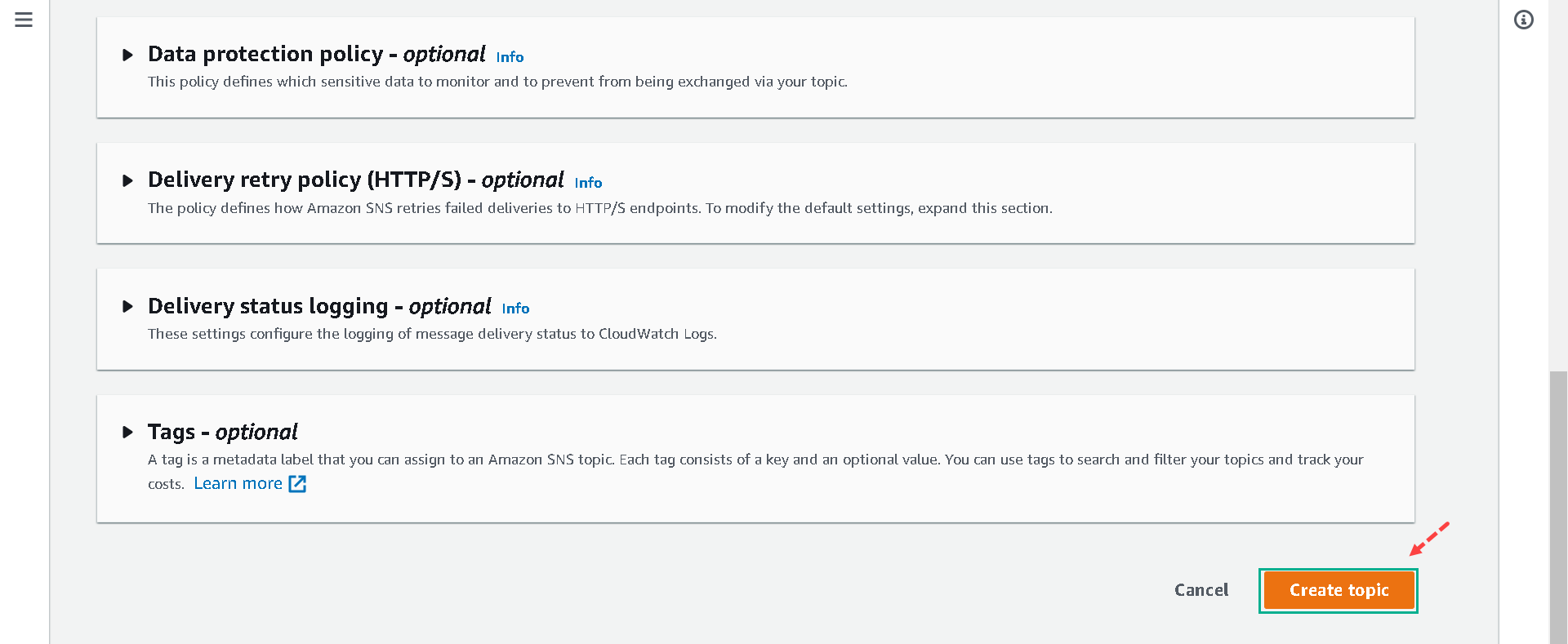Cancel the topic creation
The height and width of the screenshot is (644, 1568).
point(1200,590)
